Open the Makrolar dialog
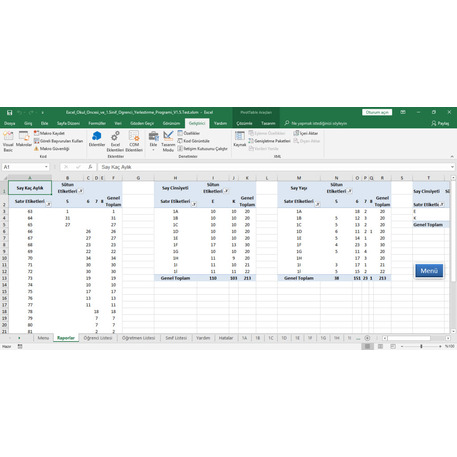 pyautogui.click(x=24, y=139)
